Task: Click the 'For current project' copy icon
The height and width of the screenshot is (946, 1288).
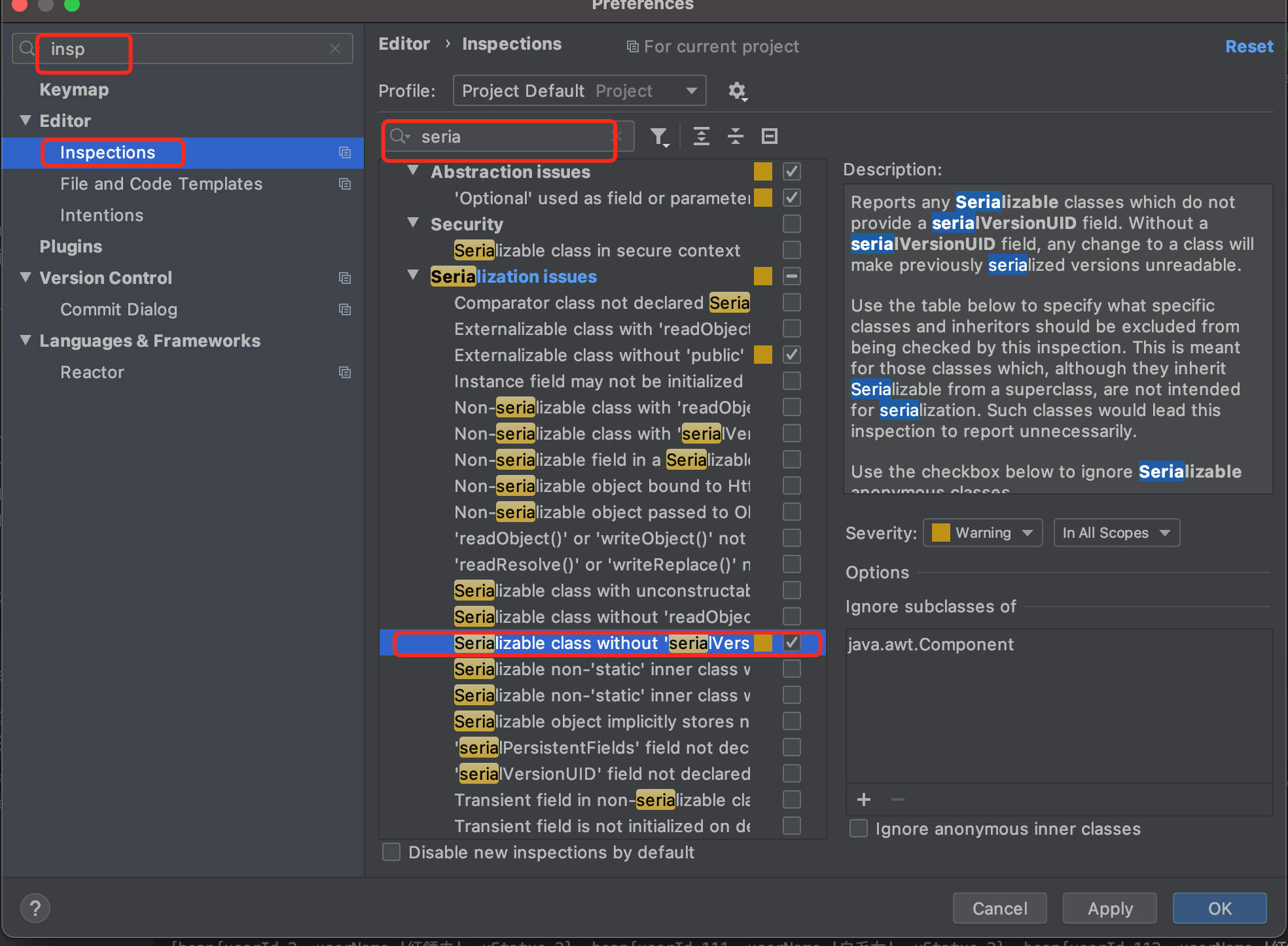Action: 633,46
